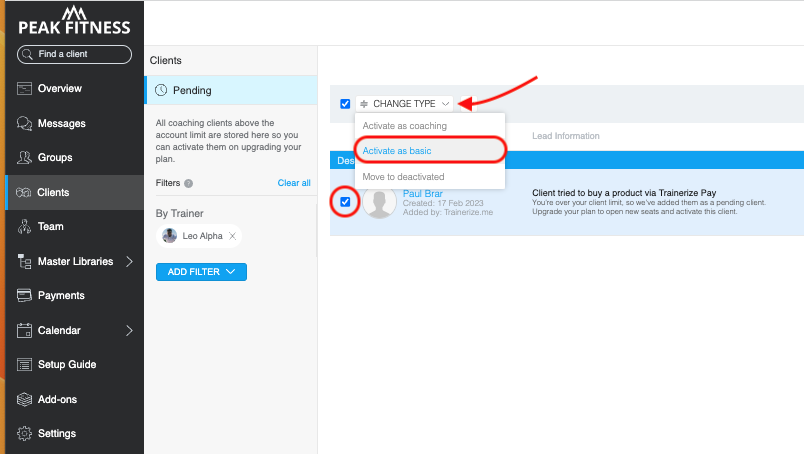Expand the Master Libraries submenu arrow
Screen dimensions: 804x454
pyautogui.click(x=129, y=262)
